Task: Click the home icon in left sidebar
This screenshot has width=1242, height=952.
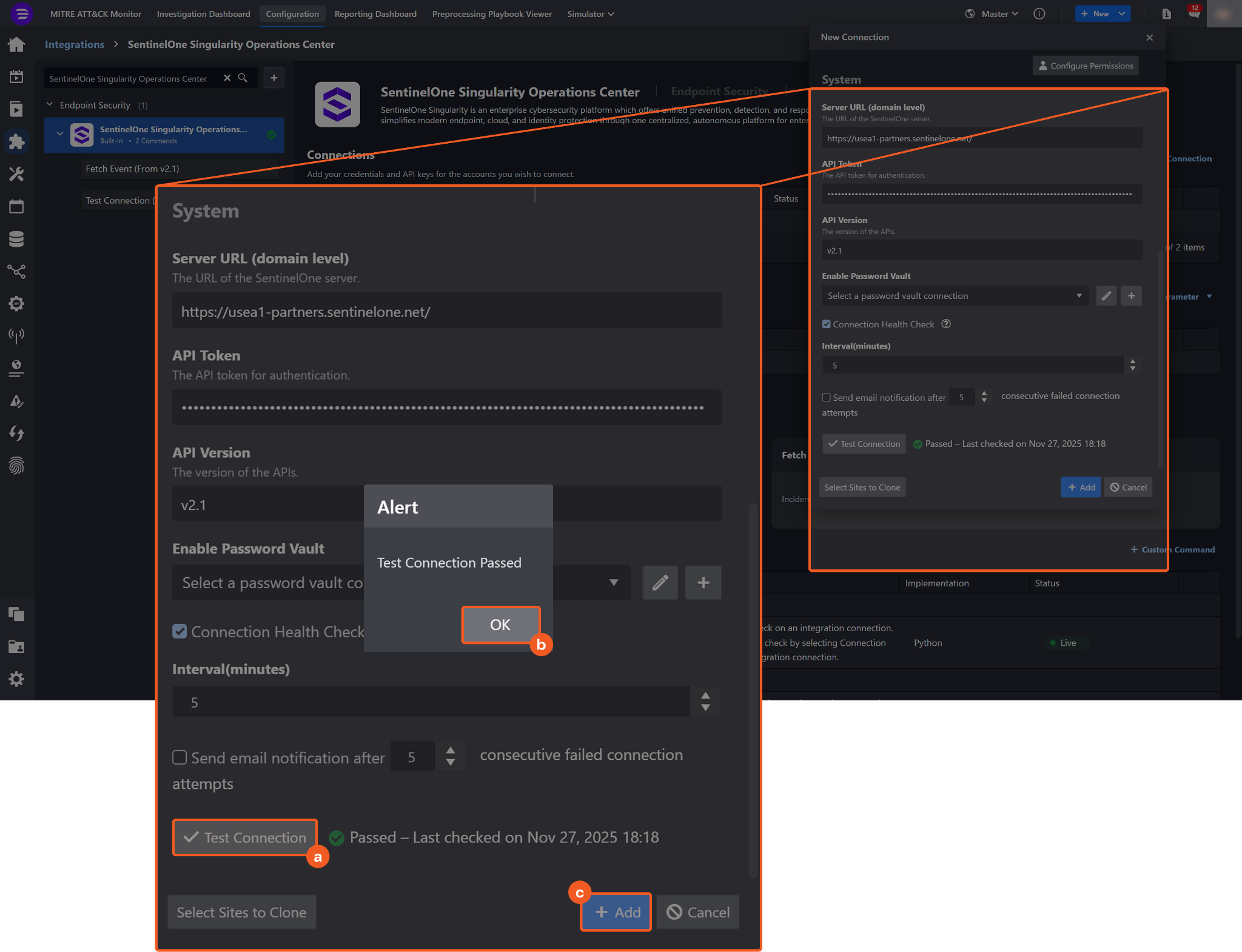Action: (x=16, y=44)
